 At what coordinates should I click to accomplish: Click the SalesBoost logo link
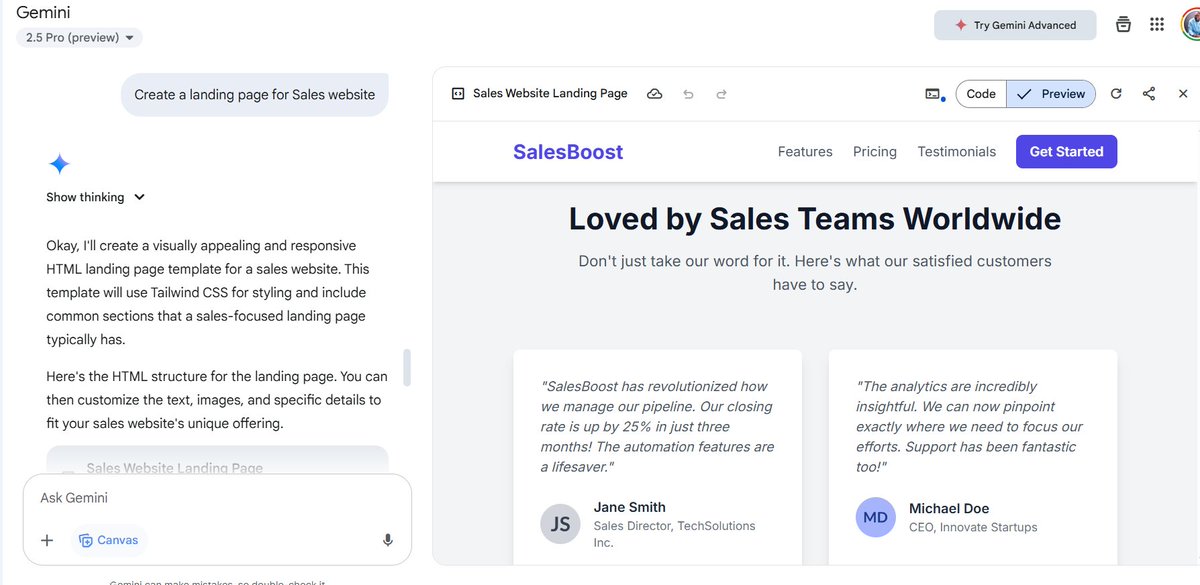click(x=568, y=152)
